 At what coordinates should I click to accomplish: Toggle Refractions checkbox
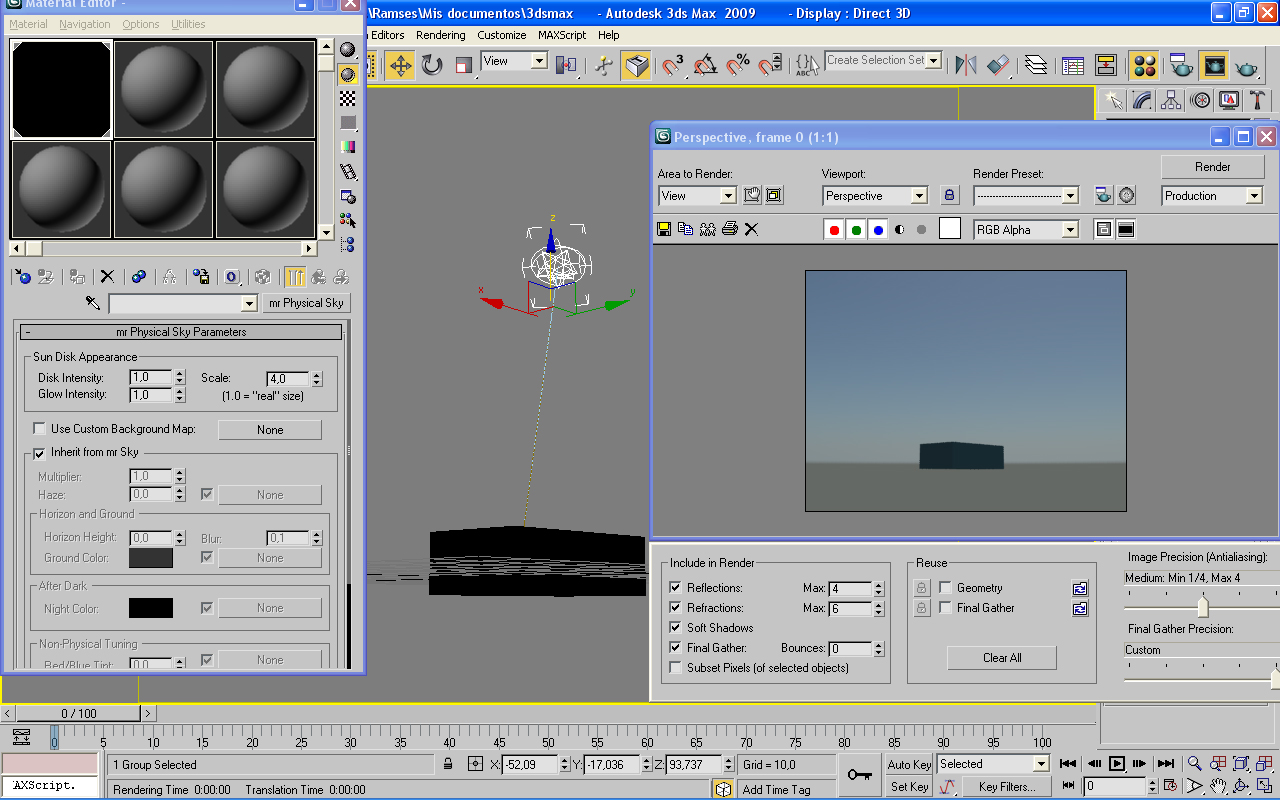click(676, 608)
